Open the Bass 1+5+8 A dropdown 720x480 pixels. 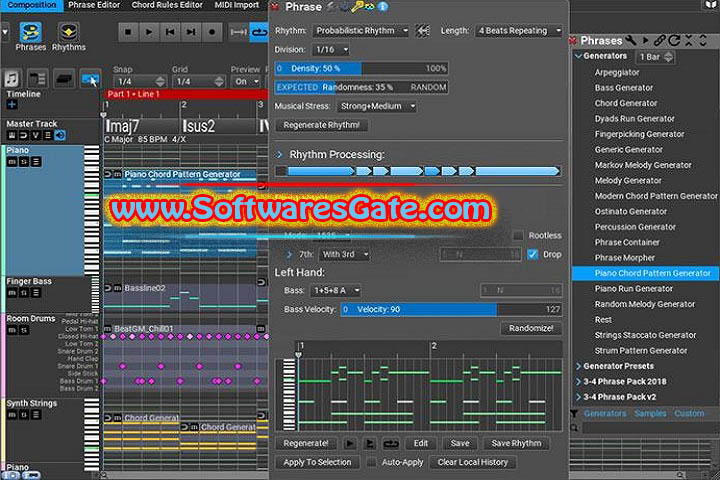[x=336, y=290]
